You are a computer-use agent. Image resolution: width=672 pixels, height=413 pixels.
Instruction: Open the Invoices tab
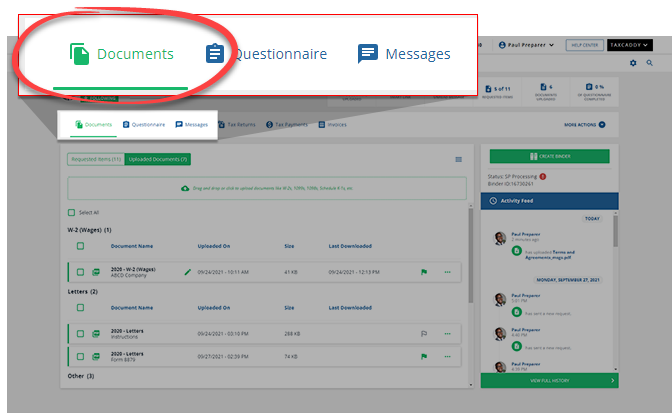pos(333,125)
